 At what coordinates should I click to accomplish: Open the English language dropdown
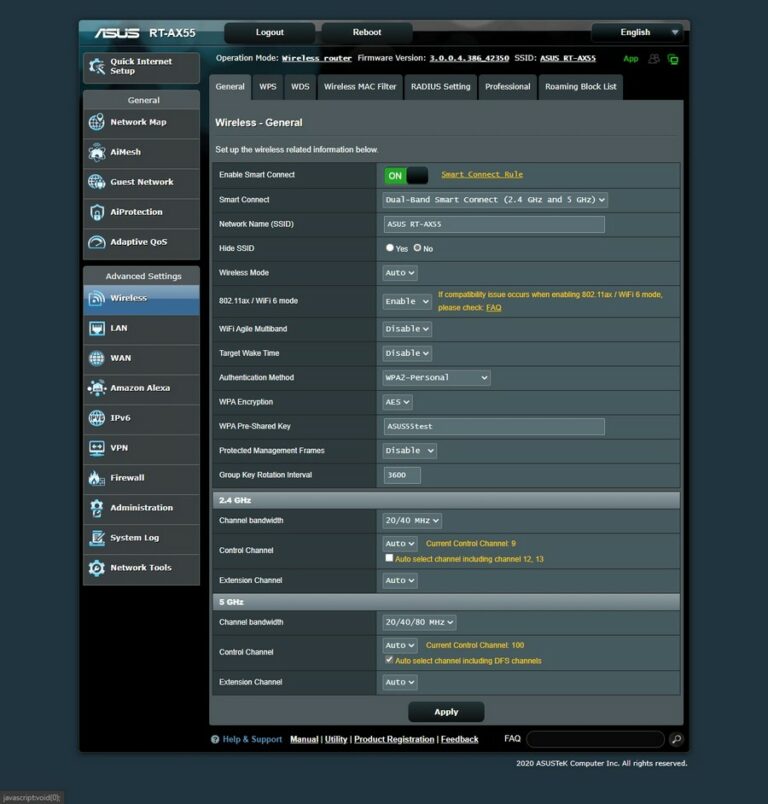point(637,32)
